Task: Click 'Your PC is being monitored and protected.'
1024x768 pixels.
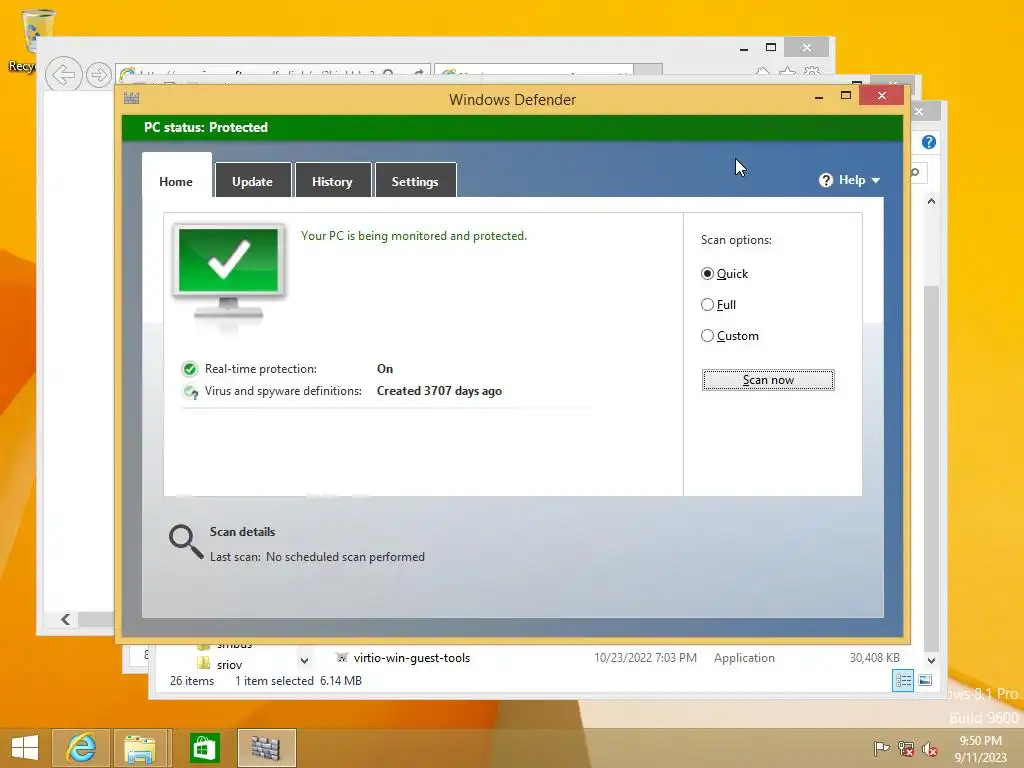Action: pos(413,236)
